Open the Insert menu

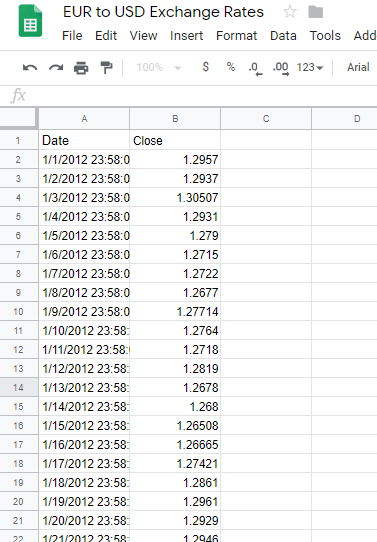point(187,36)
